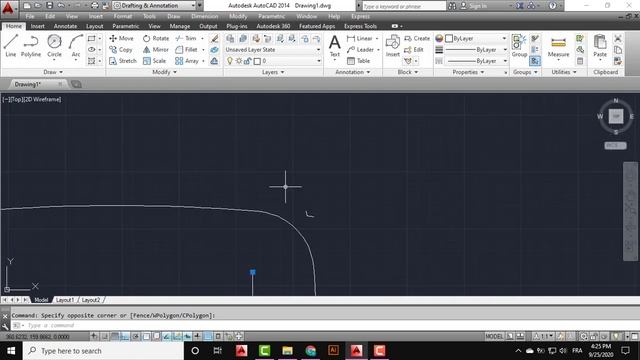
Task: Activate the Rotate command
Action: click(156, 38)
